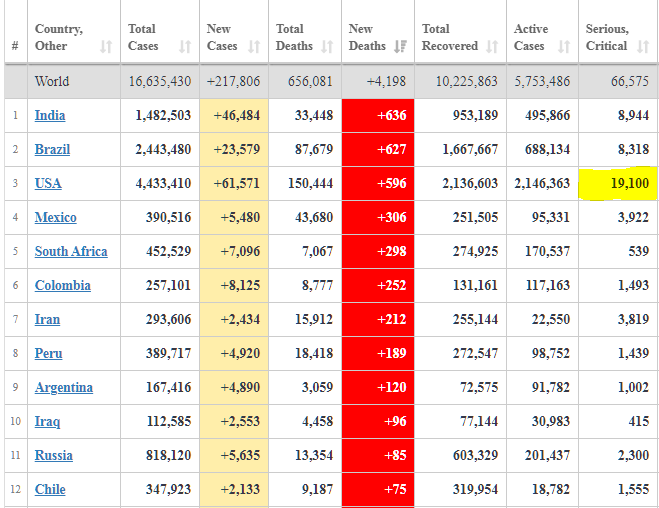Open the Chile country link
The image size is (659, 508).
(x=50, y=490)
